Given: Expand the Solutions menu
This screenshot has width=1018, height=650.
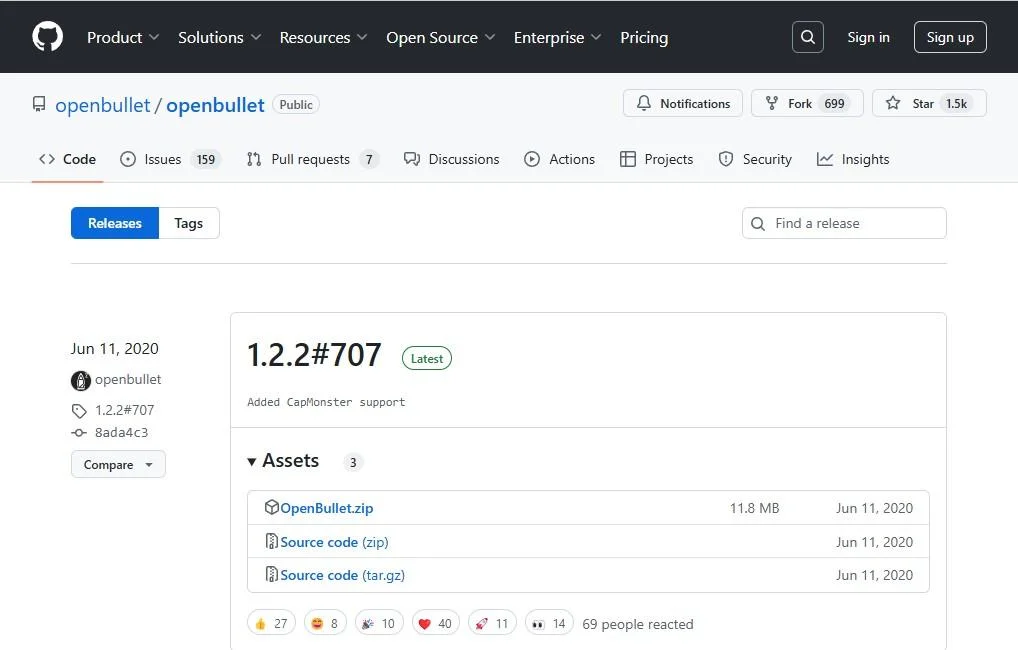Looking at the screenshot, I should pyautogui.click(x=219, y=38).
